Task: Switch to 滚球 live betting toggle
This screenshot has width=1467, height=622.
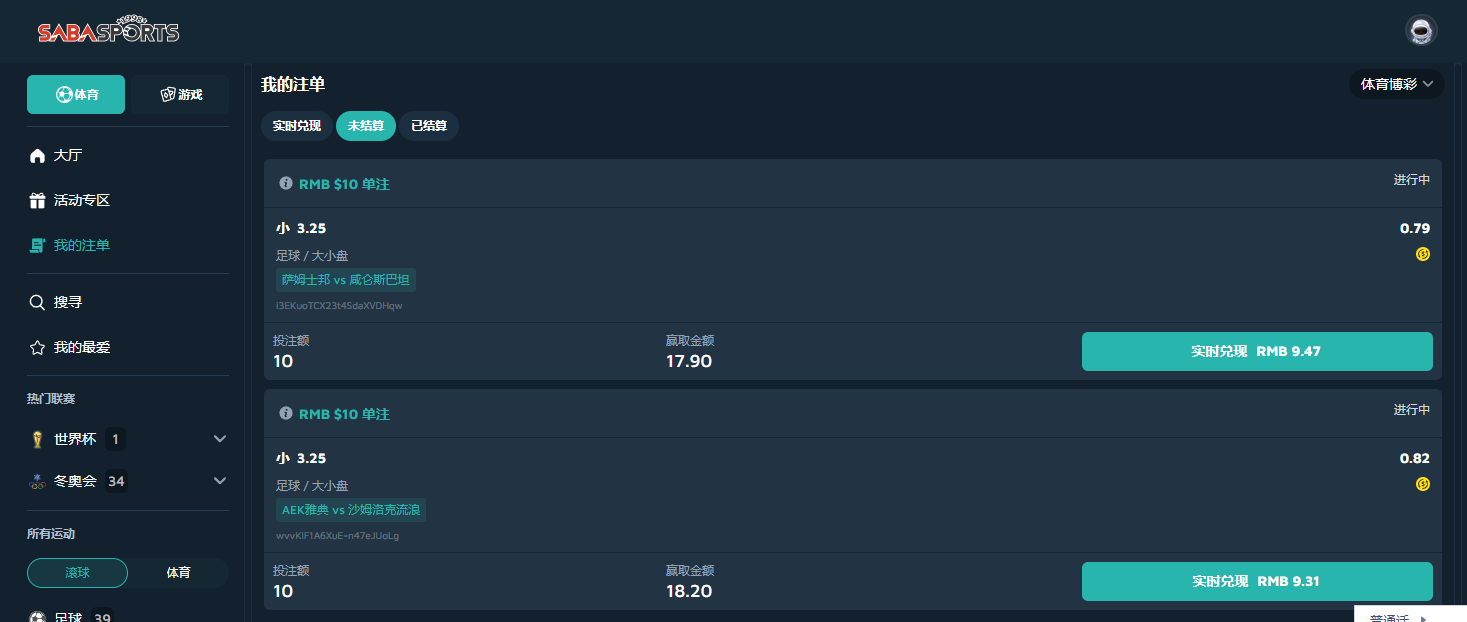Action: pyautogui.click(x=77, y=573)
